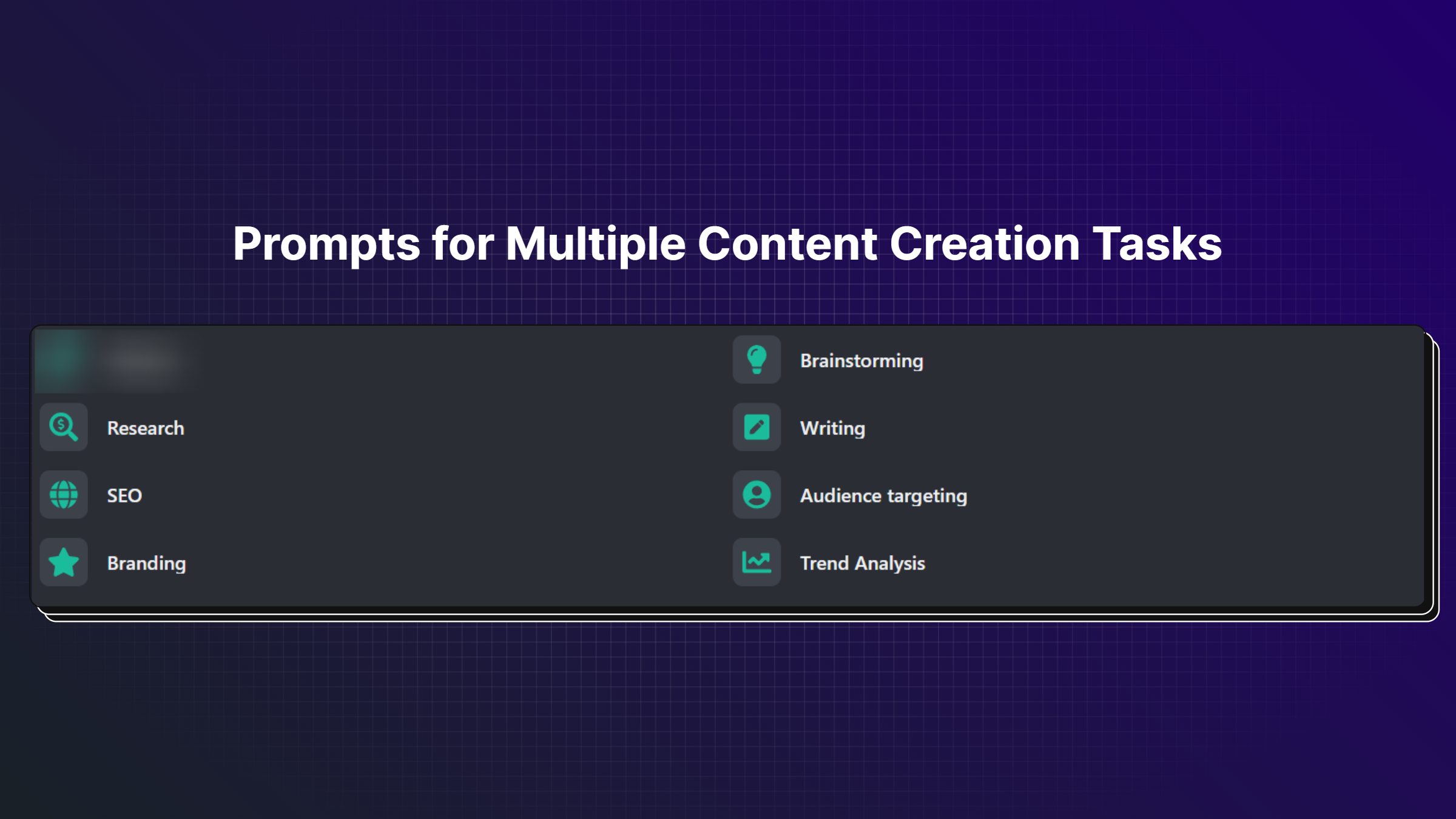This screenshot has height=819, width=1456.
Task: Open the Research category label
Action: pos(146,428)
